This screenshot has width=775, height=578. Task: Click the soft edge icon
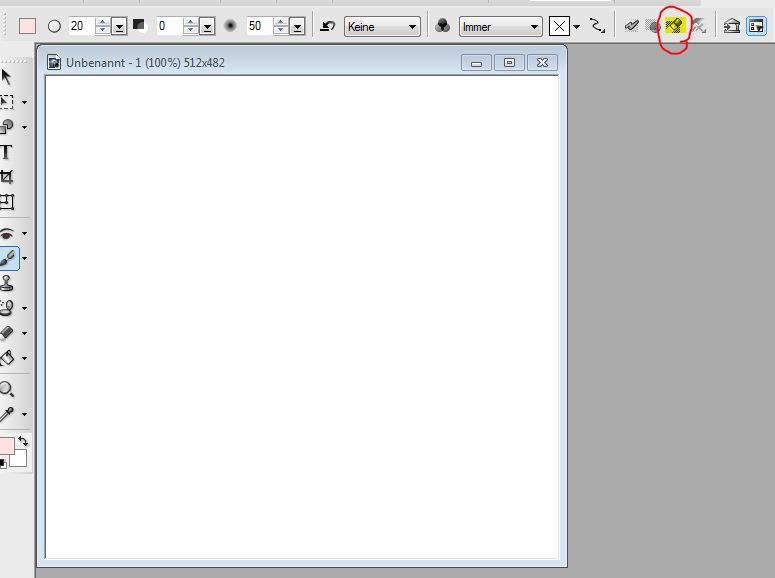pyautogui.click(x=230, y=26)
